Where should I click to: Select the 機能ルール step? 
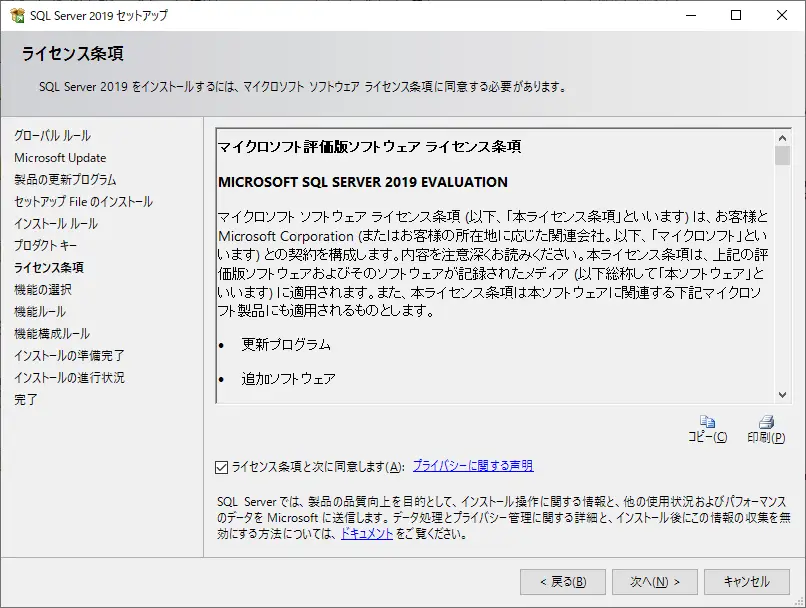(40, 311)
